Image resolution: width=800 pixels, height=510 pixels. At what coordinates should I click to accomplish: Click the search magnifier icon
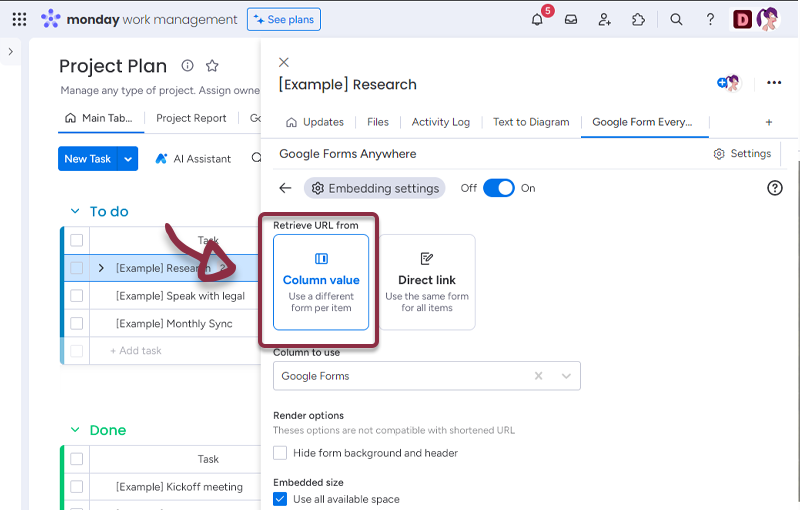pos(676,19)
